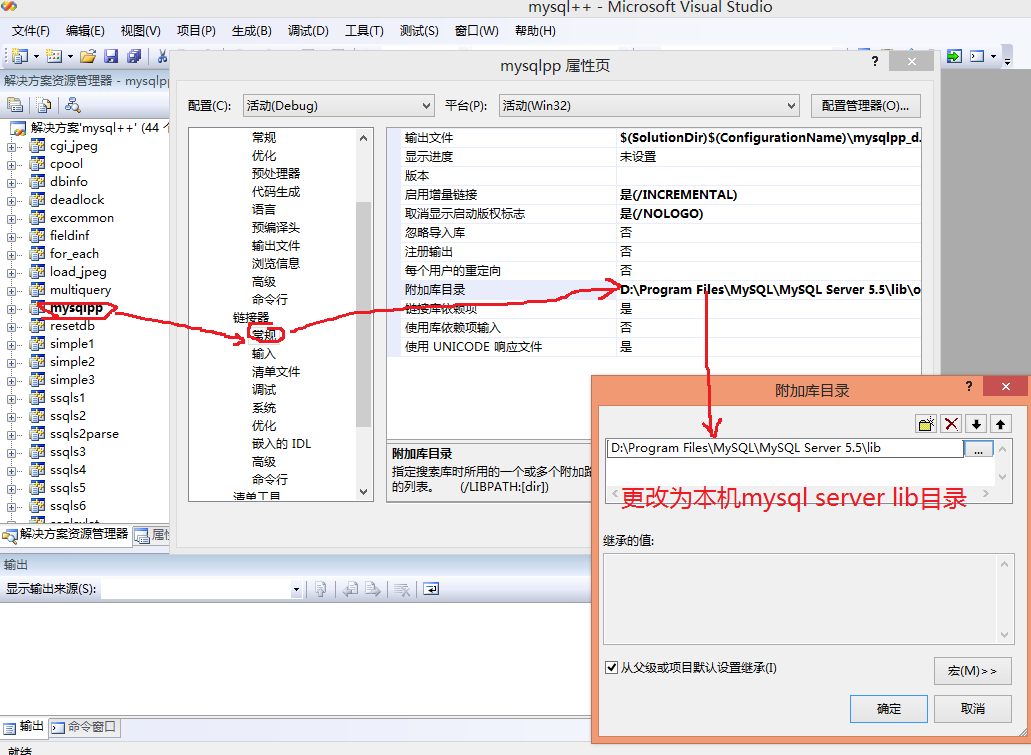The image size is (1031, 755).
Task: Click the Go to Previous Message icon
Action: [x=350, y=589]
